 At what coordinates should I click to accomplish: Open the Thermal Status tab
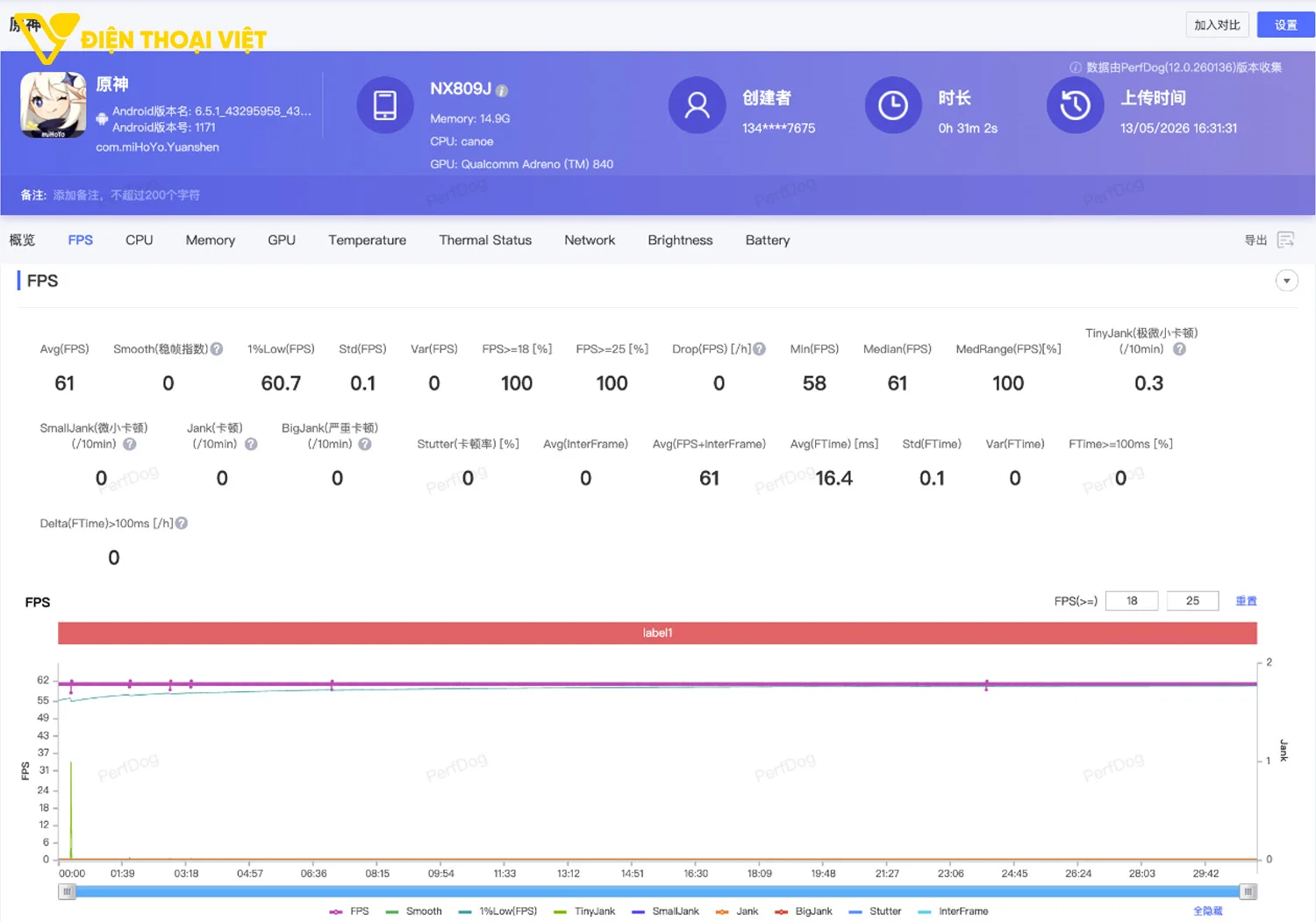(x=485, y=239)
